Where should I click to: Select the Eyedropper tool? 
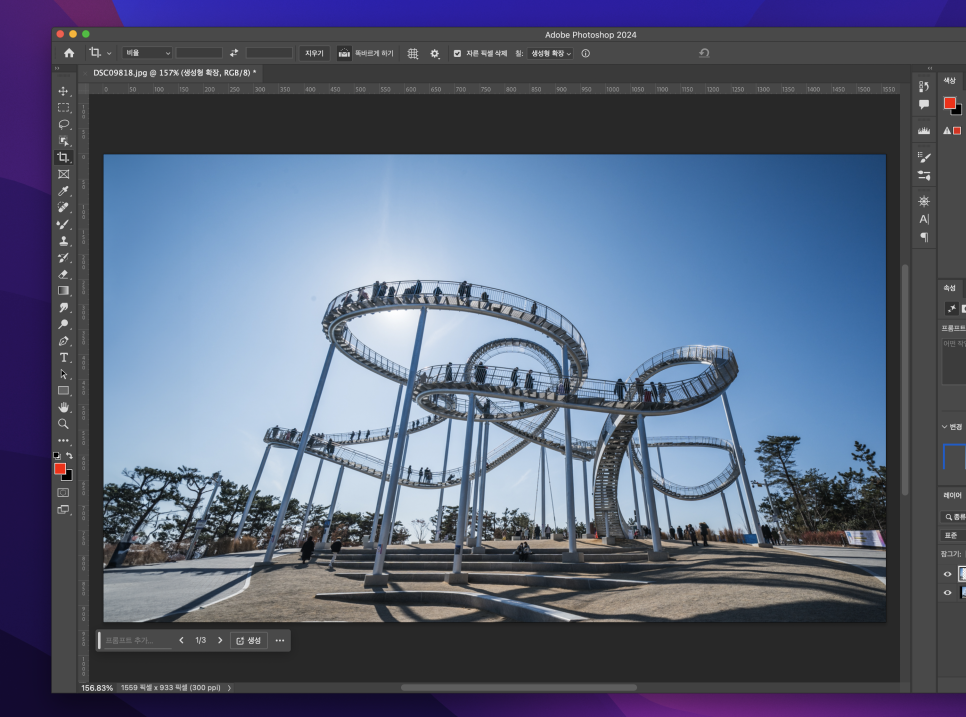[63, 191]
